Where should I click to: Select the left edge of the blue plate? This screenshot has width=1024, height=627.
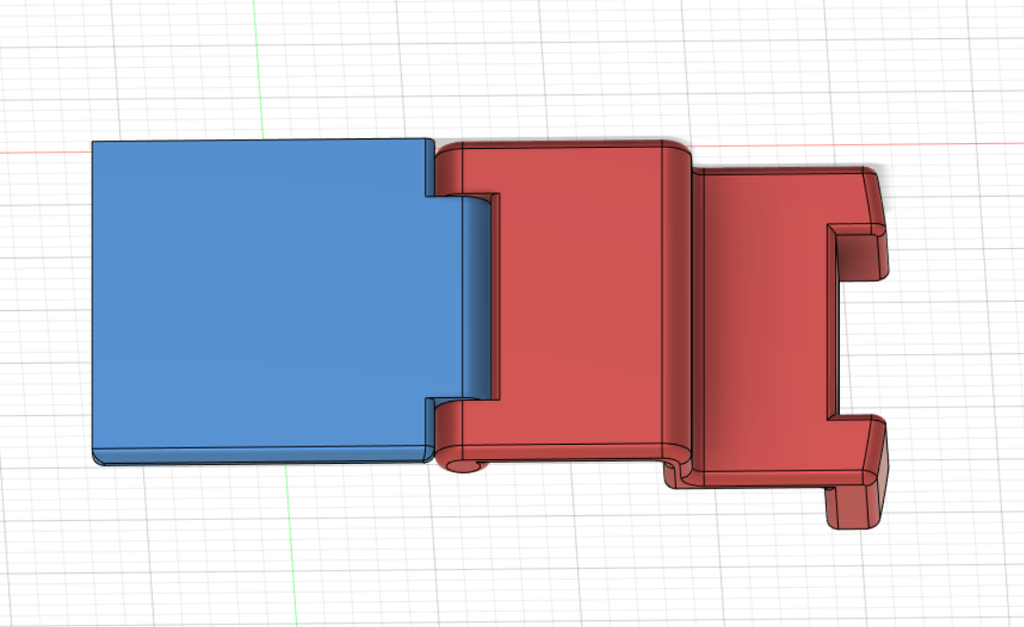pyautogui.click(x=92, y=300)
